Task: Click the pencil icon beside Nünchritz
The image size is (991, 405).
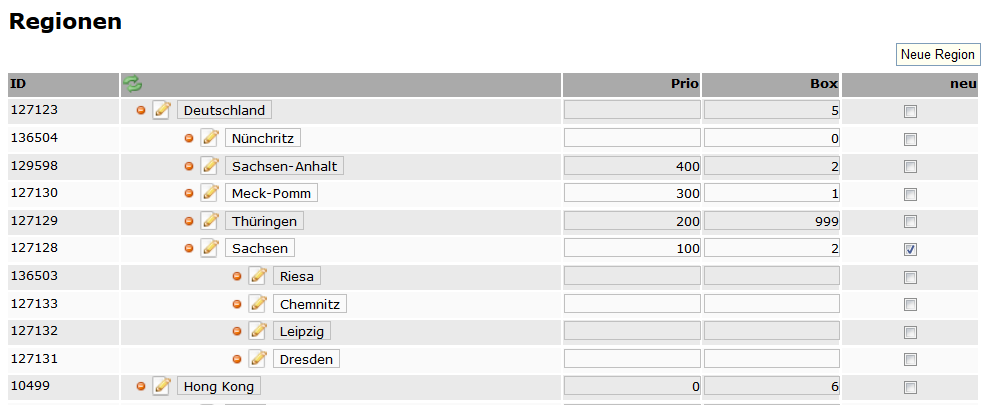Action: coord(210,138)
